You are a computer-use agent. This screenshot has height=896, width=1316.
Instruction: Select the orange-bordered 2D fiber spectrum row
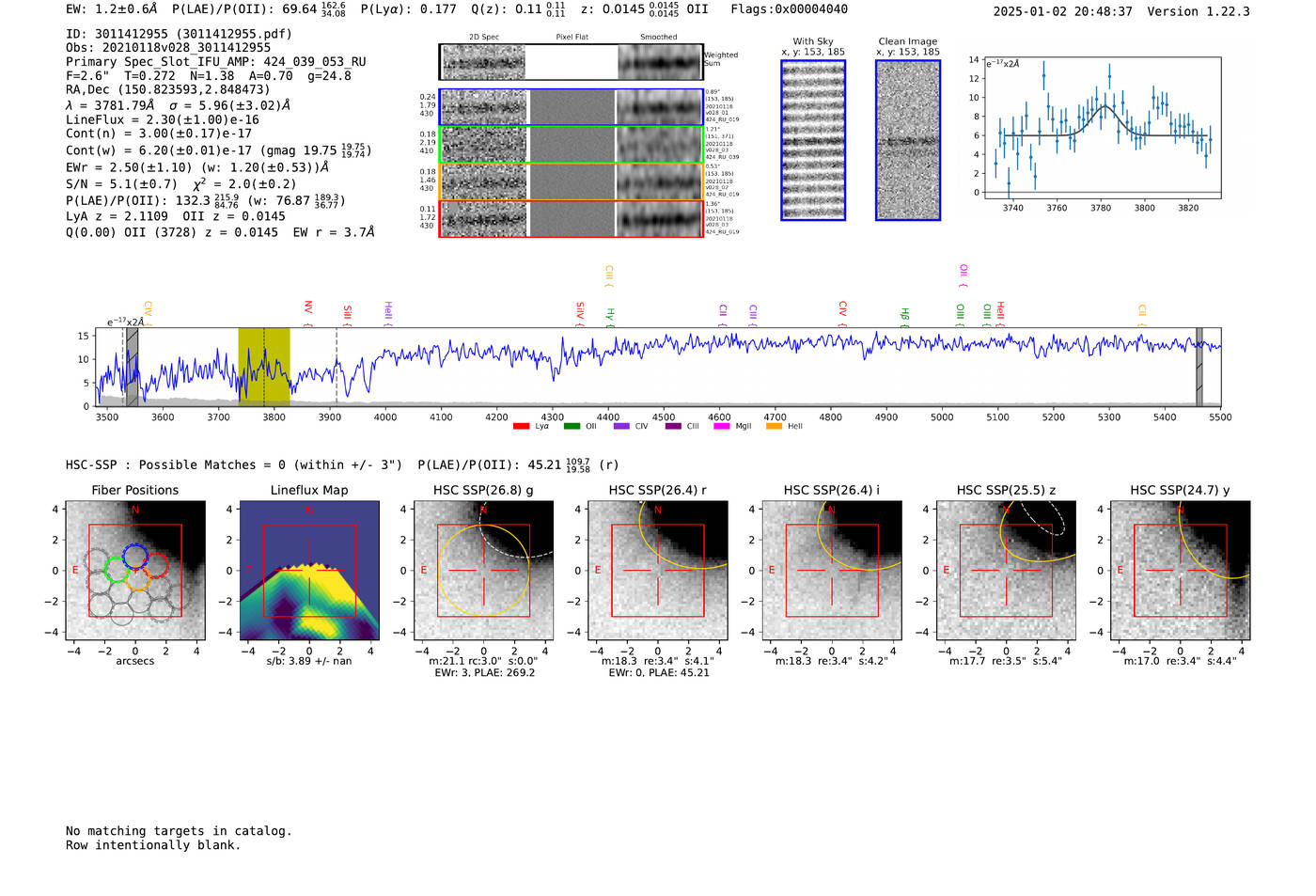pyautogui.click(x=572, y=181)
